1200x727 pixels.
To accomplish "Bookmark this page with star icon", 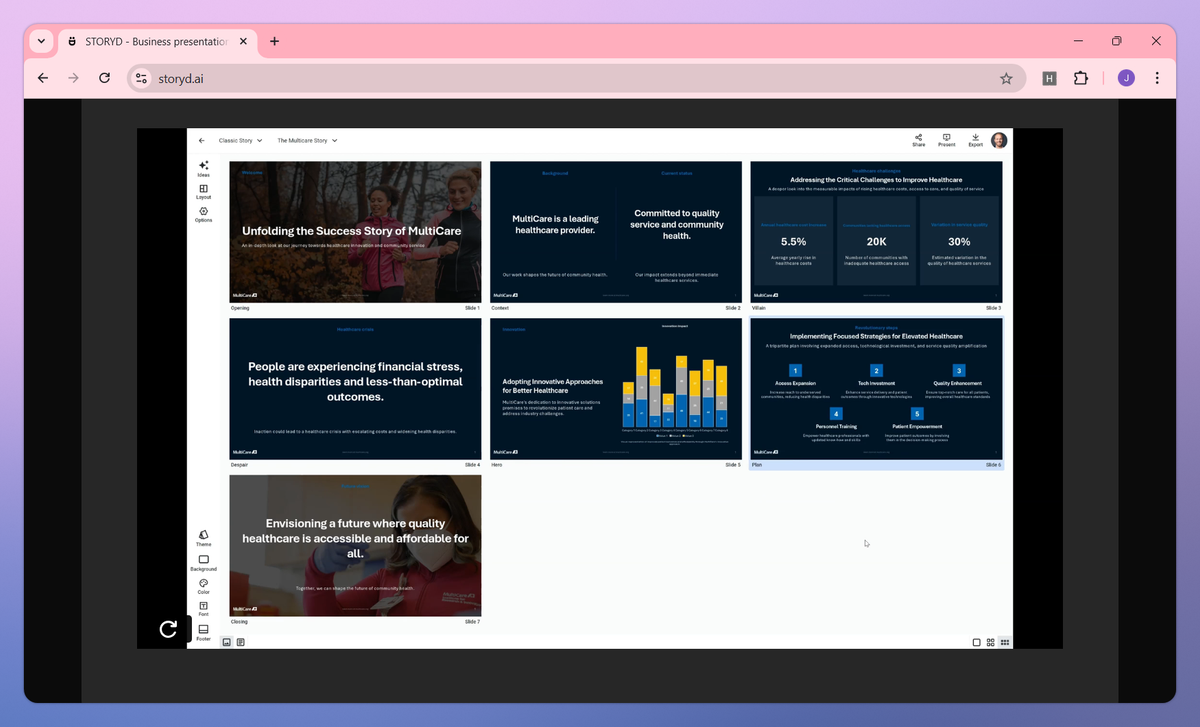I will point(1006,78).
